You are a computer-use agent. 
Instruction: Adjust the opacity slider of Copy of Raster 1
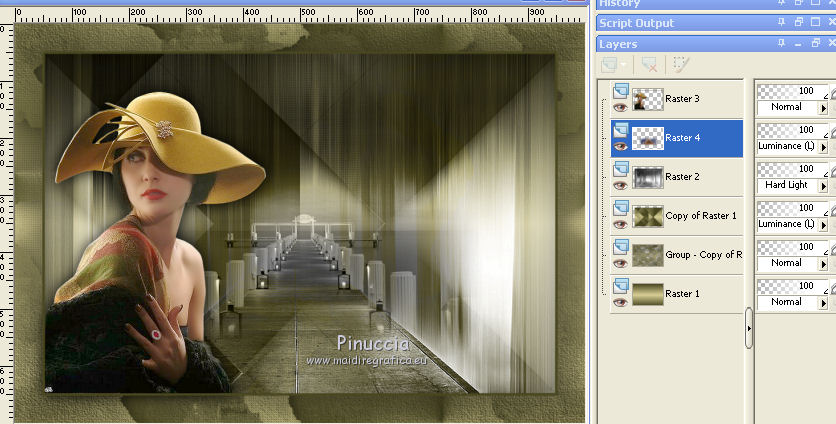(792, 208)
